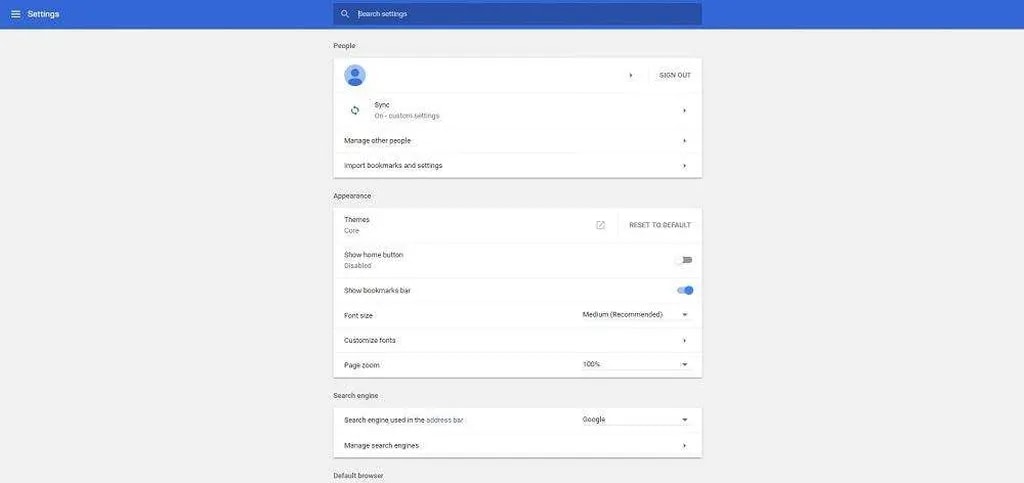
Task: Open the Page zoom dropdown
Action: (x=636, y=364)
